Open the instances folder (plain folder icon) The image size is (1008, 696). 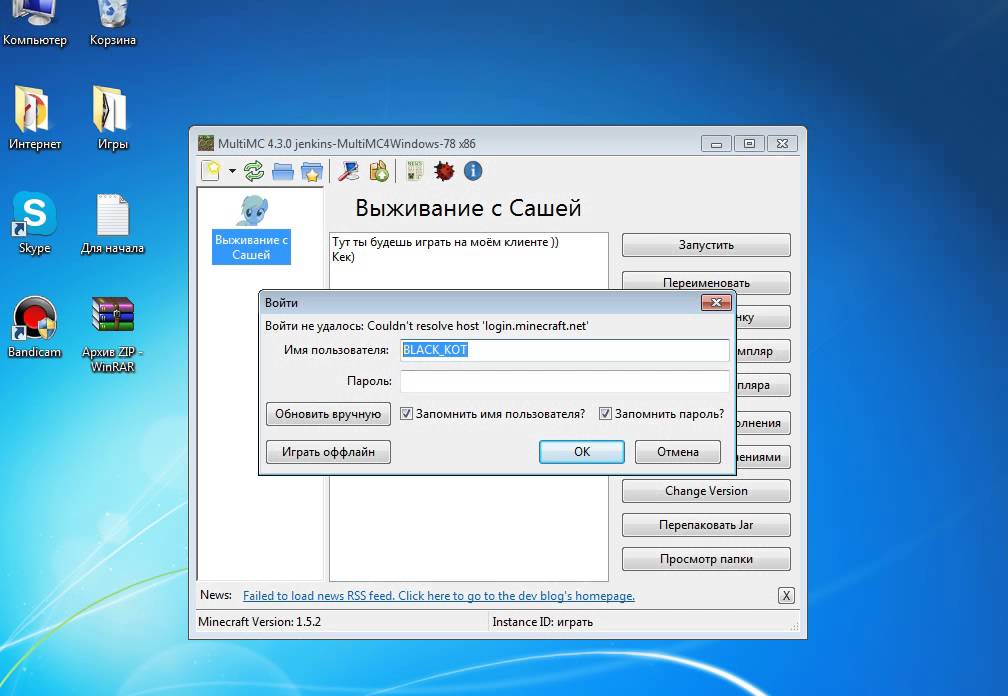coord(283,171)
